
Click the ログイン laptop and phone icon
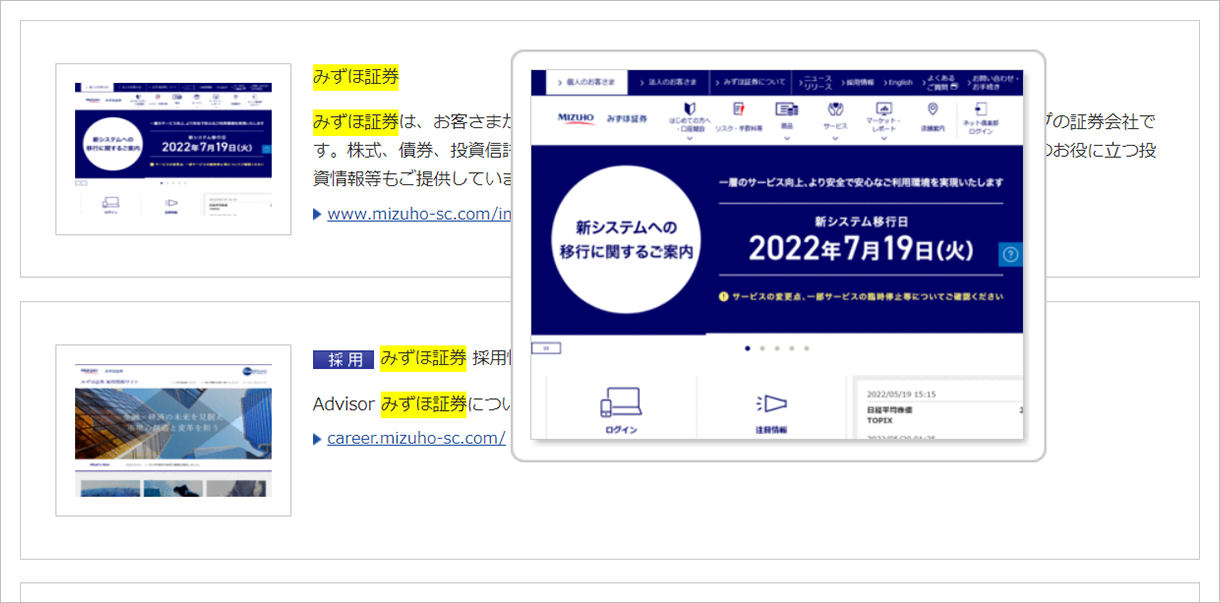point(620,402)
